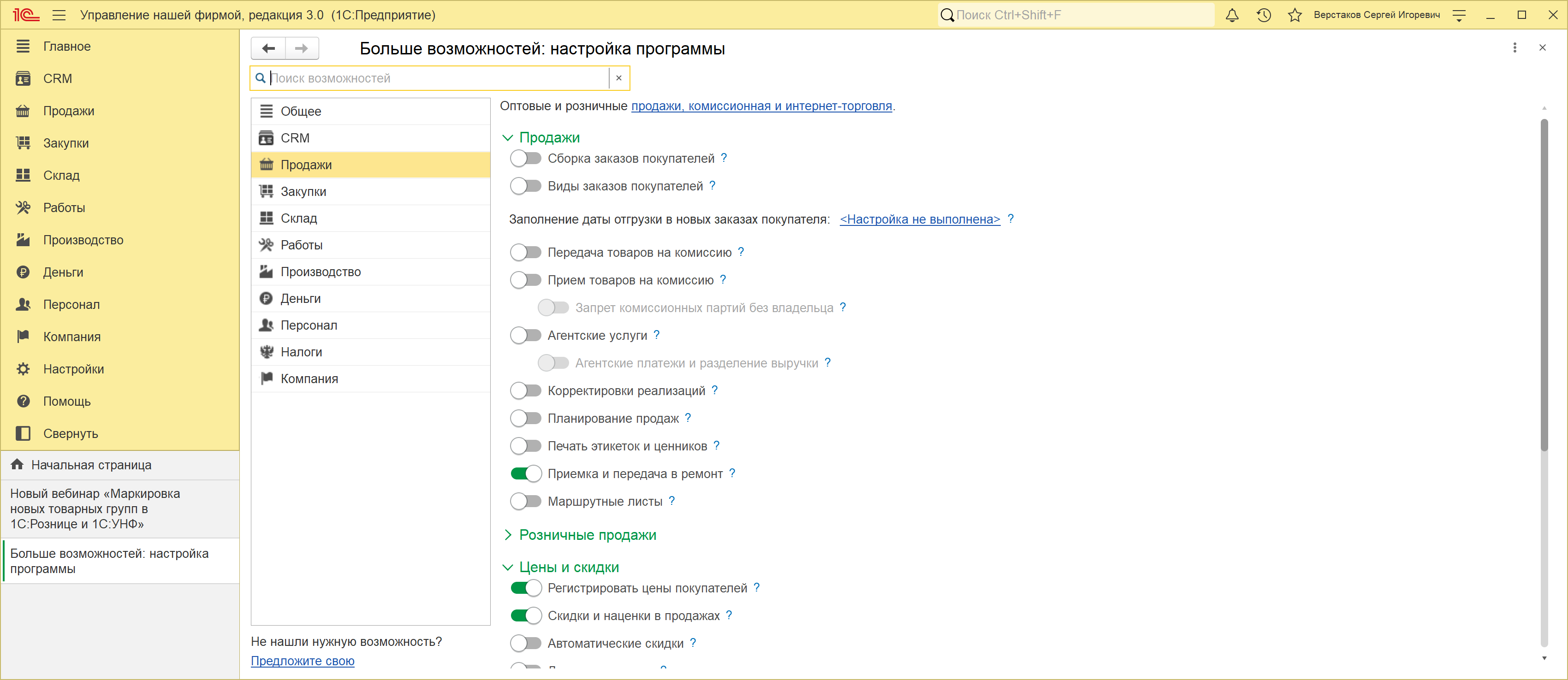Clear the feature search field
The image size is (1568, 680).
point(618,78)
